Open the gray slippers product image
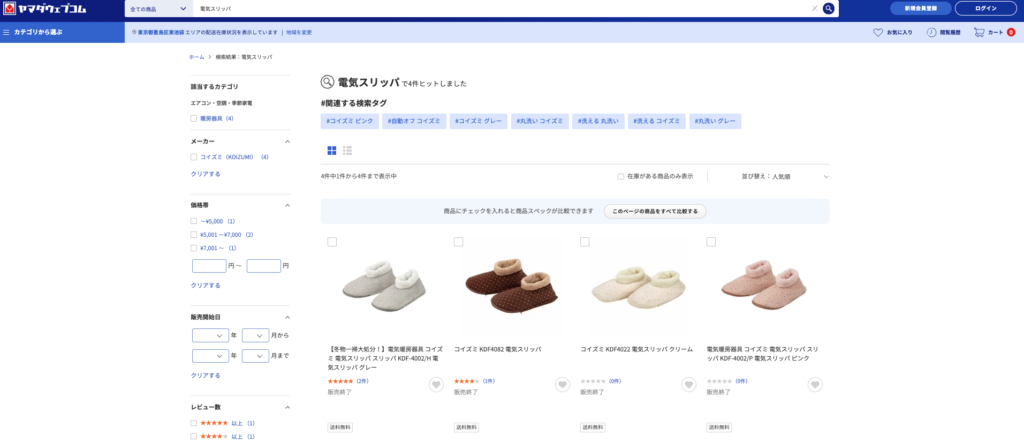 pyautogui.click(x=384, y=287)
